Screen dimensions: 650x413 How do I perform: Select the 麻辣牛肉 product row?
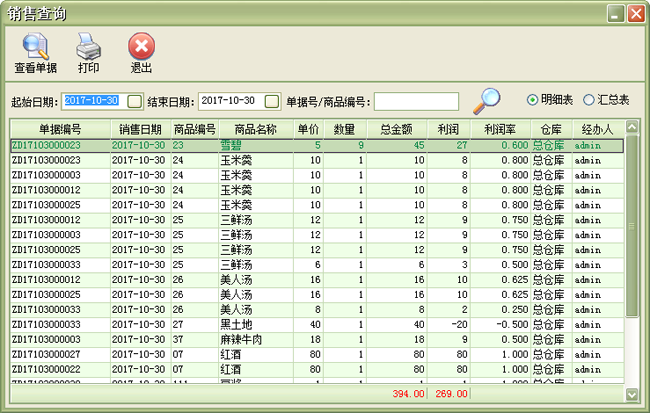pyautogui.click(x=238, y=340)
